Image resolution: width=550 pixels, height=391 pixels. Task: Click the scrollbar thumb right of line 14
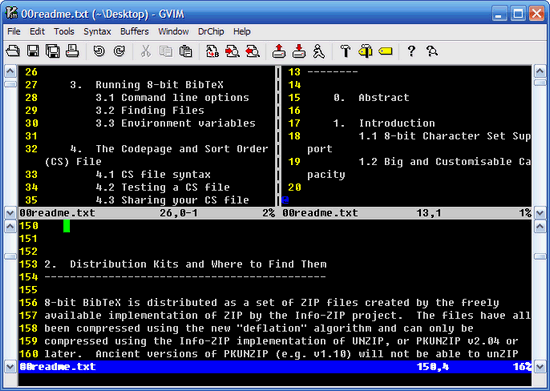click(540, 83)
